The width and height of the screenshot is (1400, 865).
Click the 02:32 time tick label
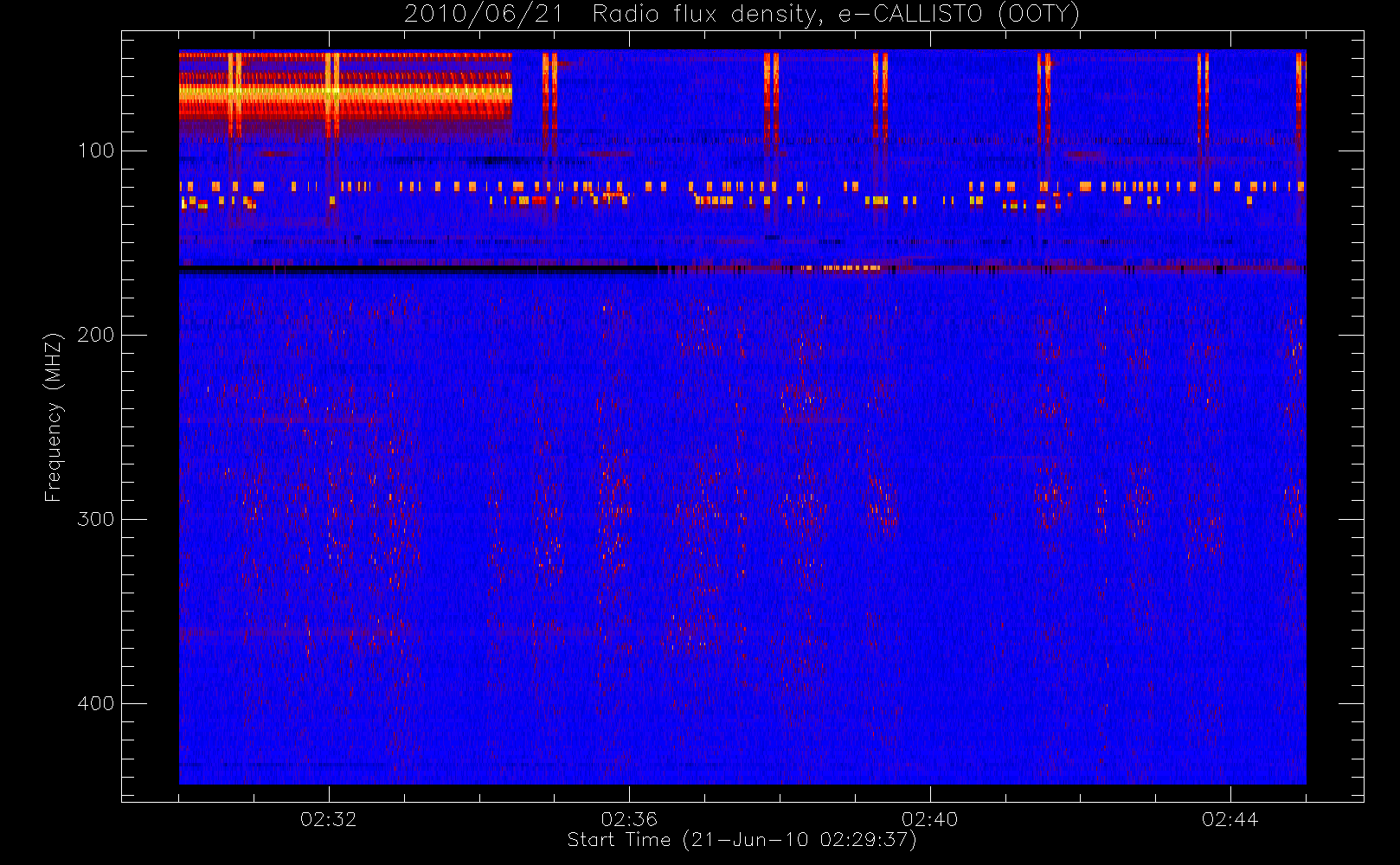point(329,819)
